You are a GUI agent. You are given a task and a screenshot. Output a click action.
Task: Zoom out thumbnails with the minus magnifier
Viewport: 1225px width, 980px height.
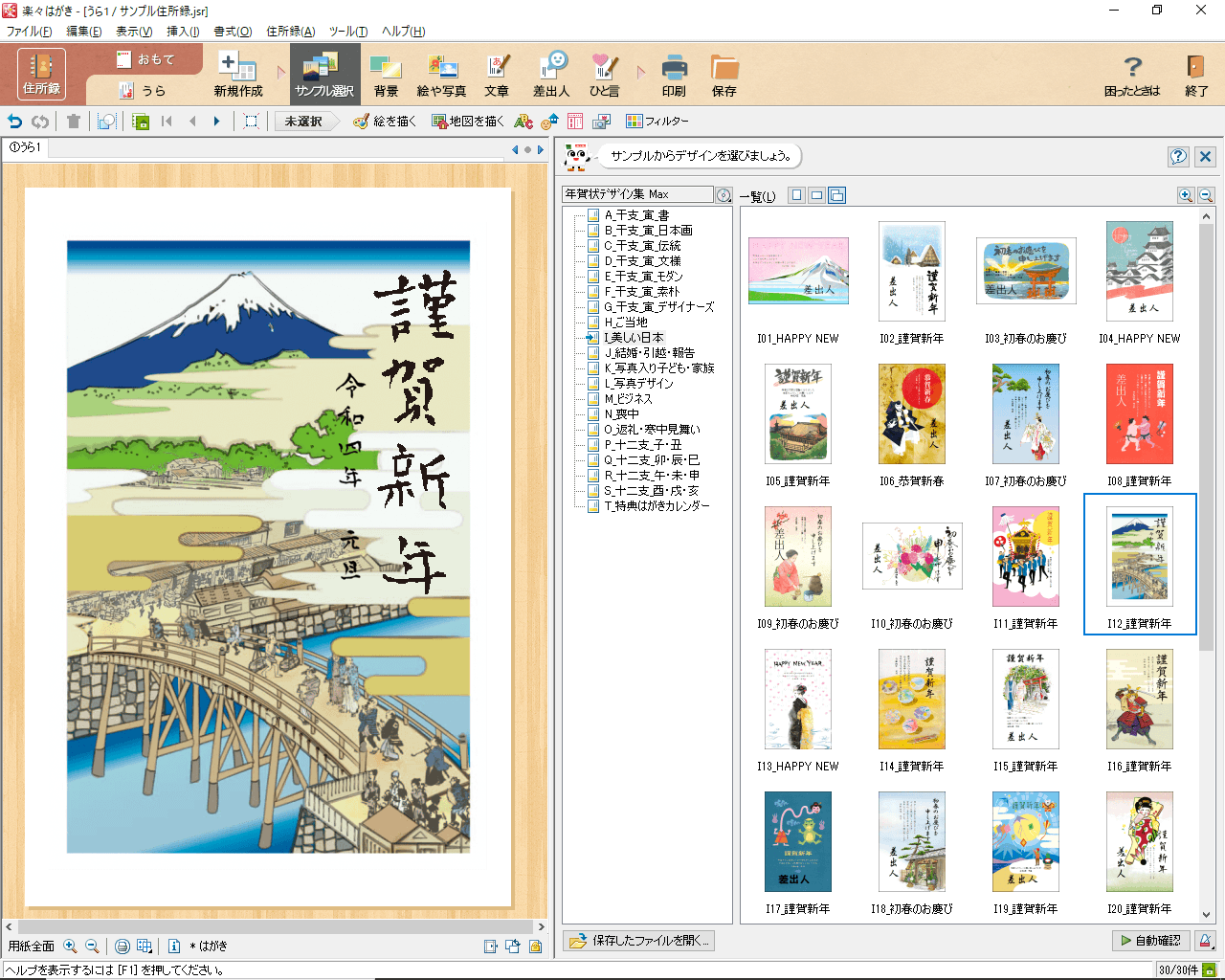(x=1206, y=195)
